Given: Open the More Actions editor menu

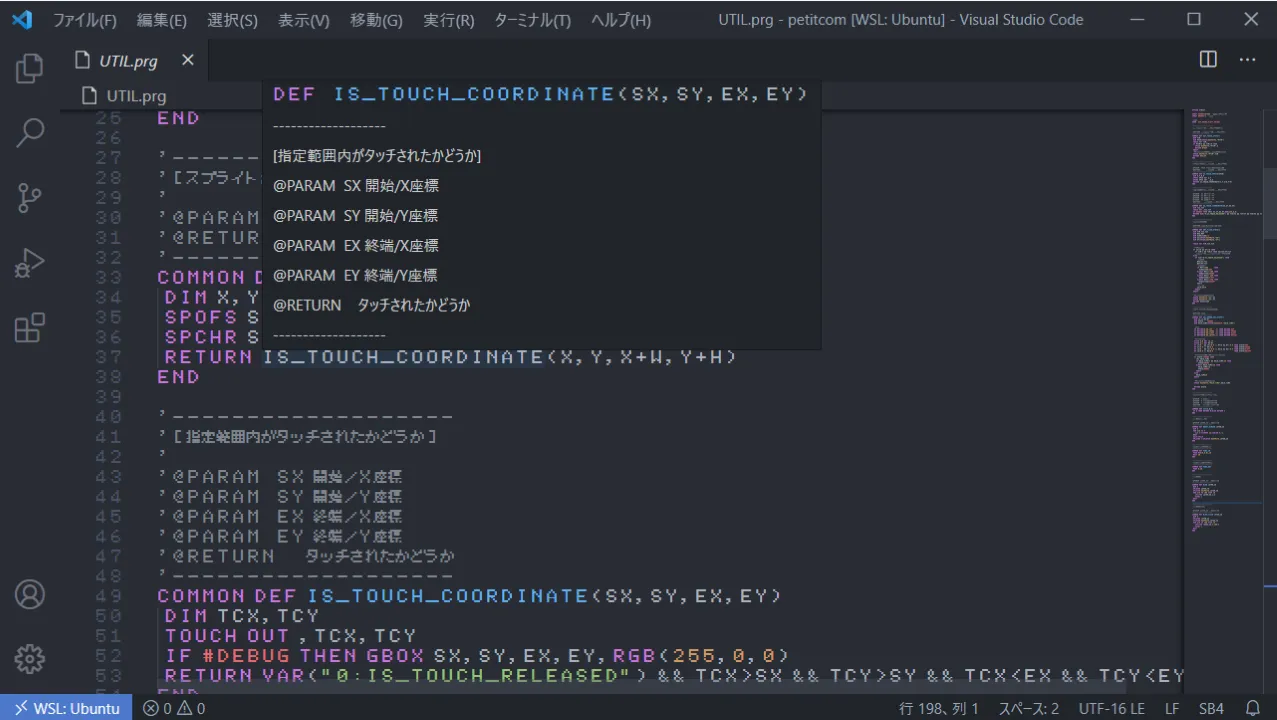Looking at the screenshot, I should click(1247, 60).
